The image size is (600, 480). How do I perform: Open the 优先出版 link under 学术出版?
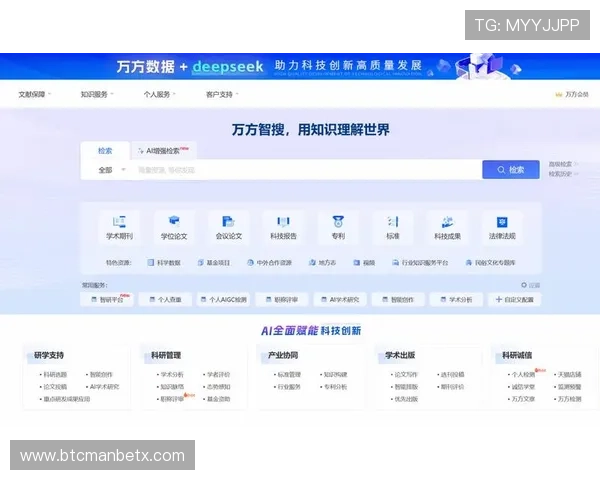pyautogui.click(x=406, y=399)
